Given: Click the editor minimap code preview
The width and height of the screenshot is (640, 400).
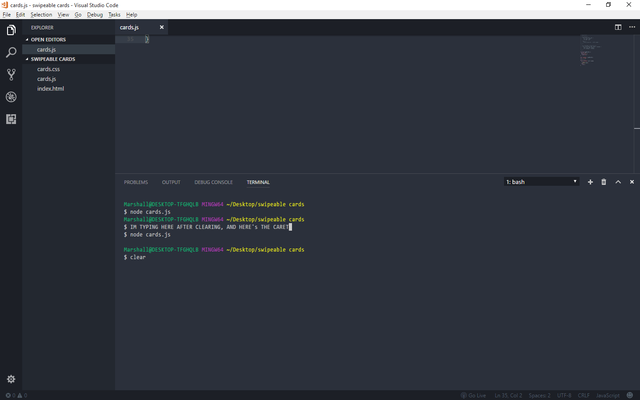Looking at the screenshot, I should (x=589, y=50).
